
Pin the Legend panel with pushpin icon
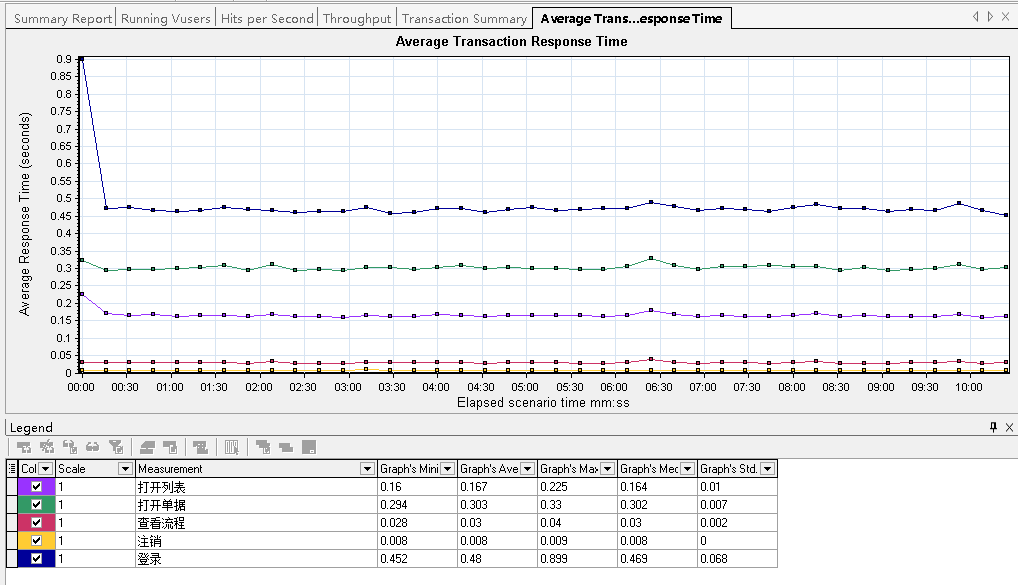pos(993,427)
